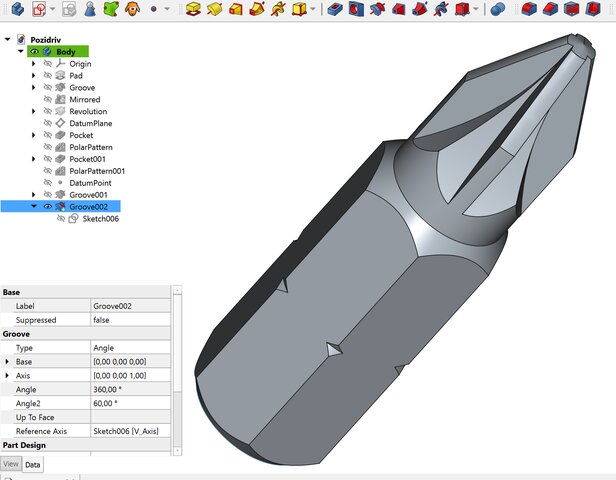Select the Subtractive Loft tool
The image size is (616, 480).
click(398, 9)
